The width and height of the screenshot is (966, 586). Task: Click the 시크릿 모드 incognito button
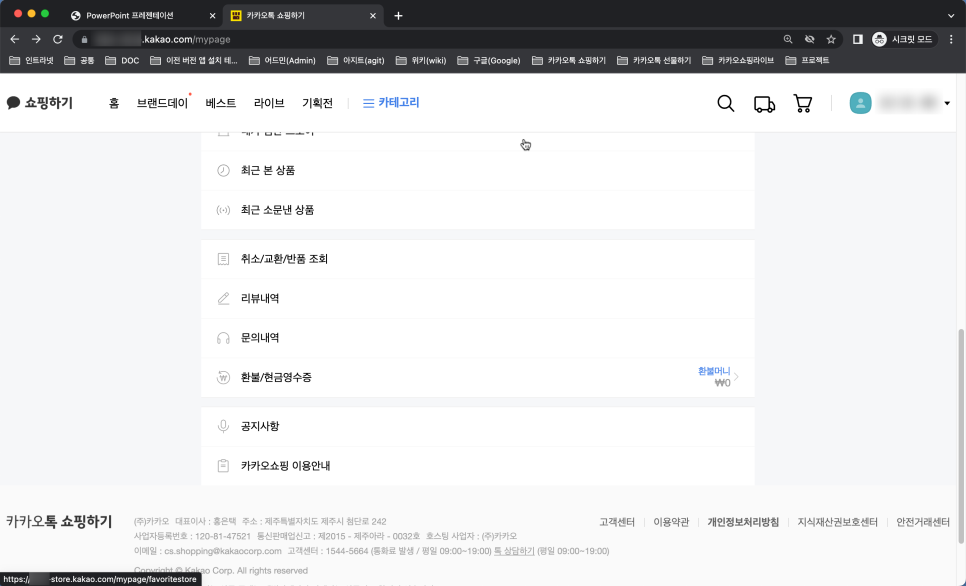(903, 39)
